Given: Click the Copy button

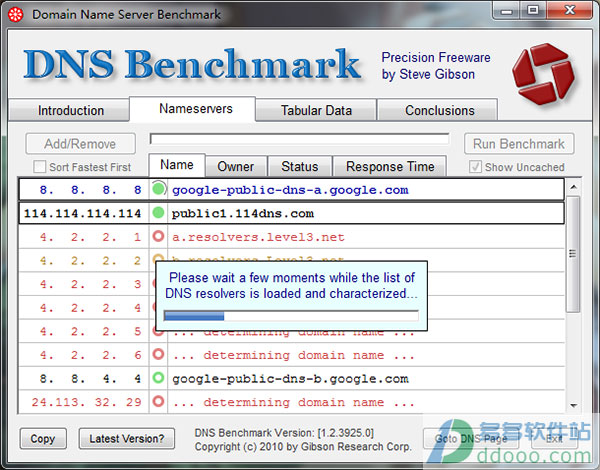Looking at the screenshot, I should click(x=43, y=439).
